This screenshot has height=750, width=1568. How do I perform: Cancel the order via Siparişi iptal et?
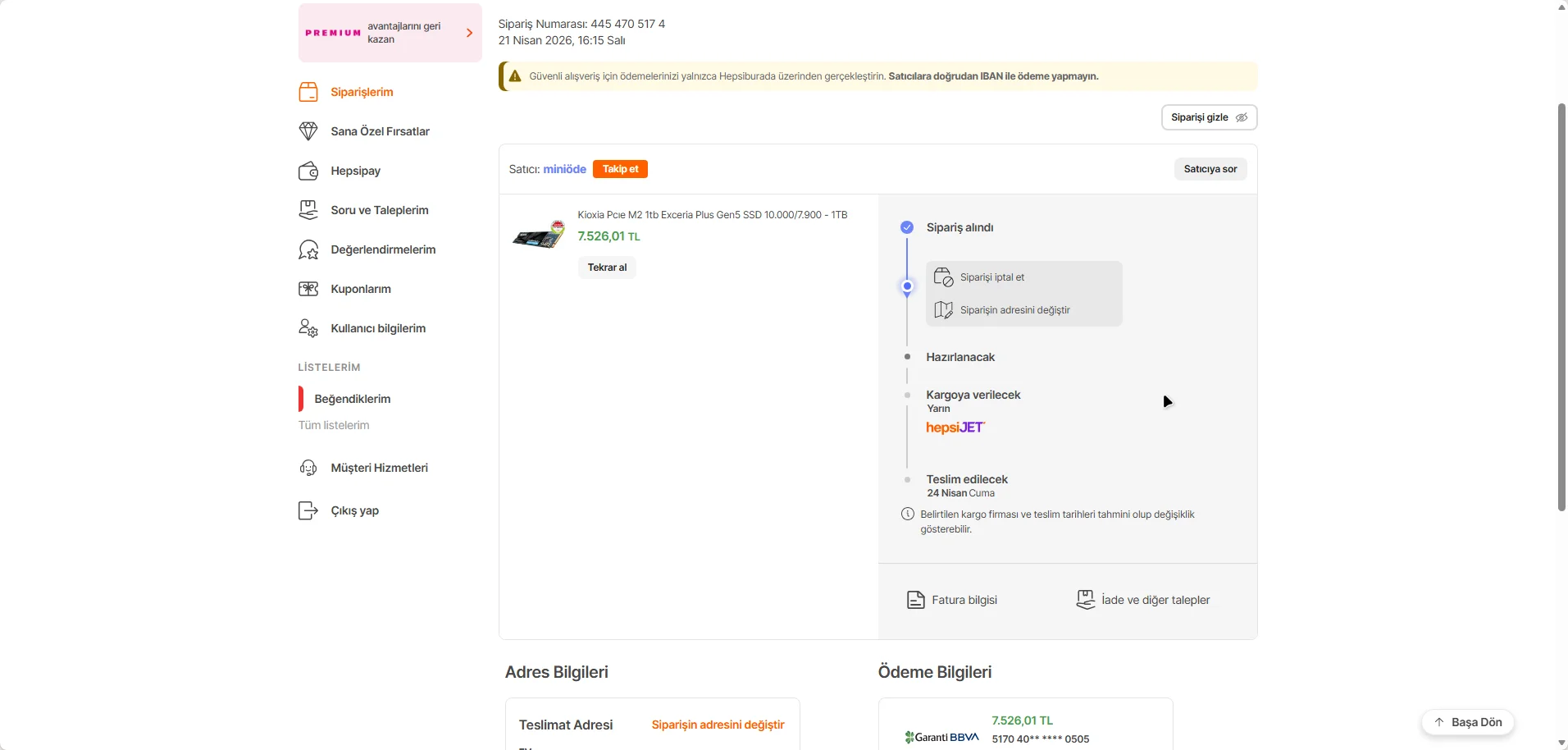tap(992, 277)
